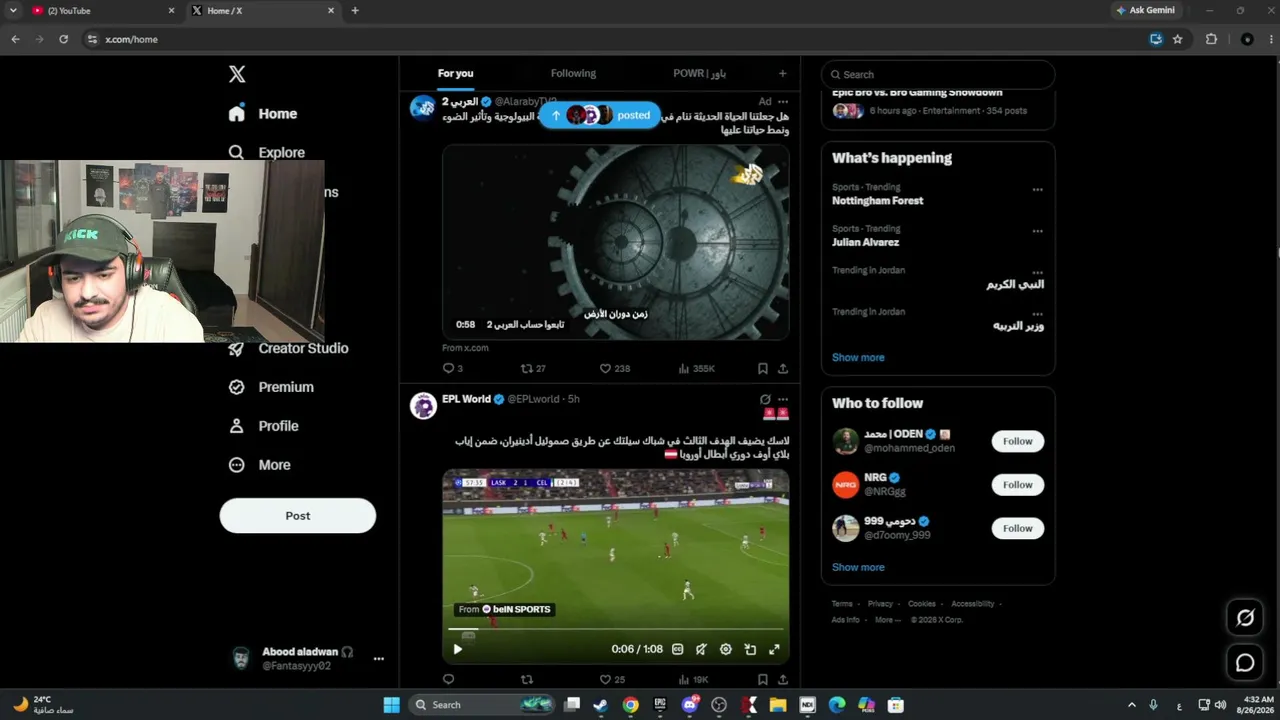Follow the ODEN account

coord(1018,441)
